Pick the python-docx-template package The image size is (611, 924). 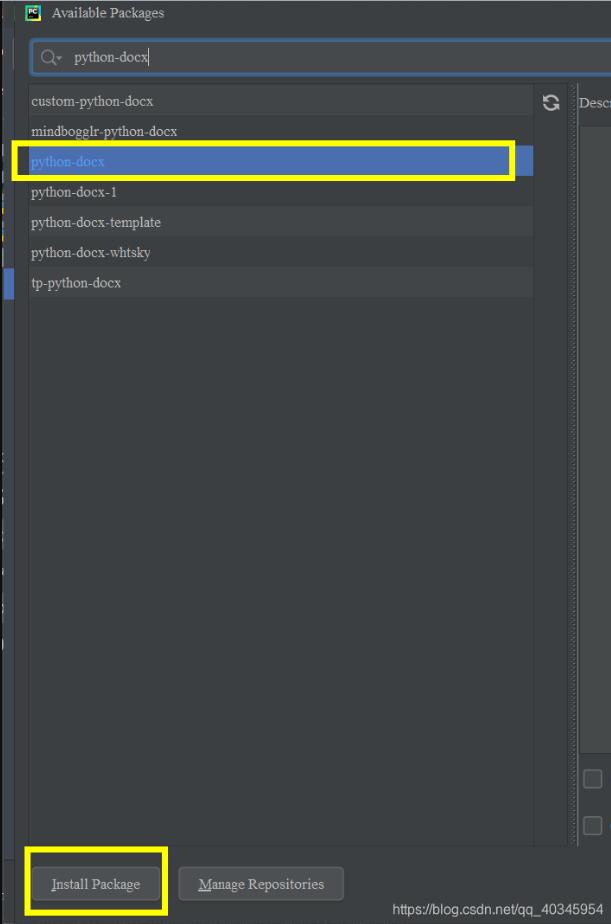pos(281,222)
